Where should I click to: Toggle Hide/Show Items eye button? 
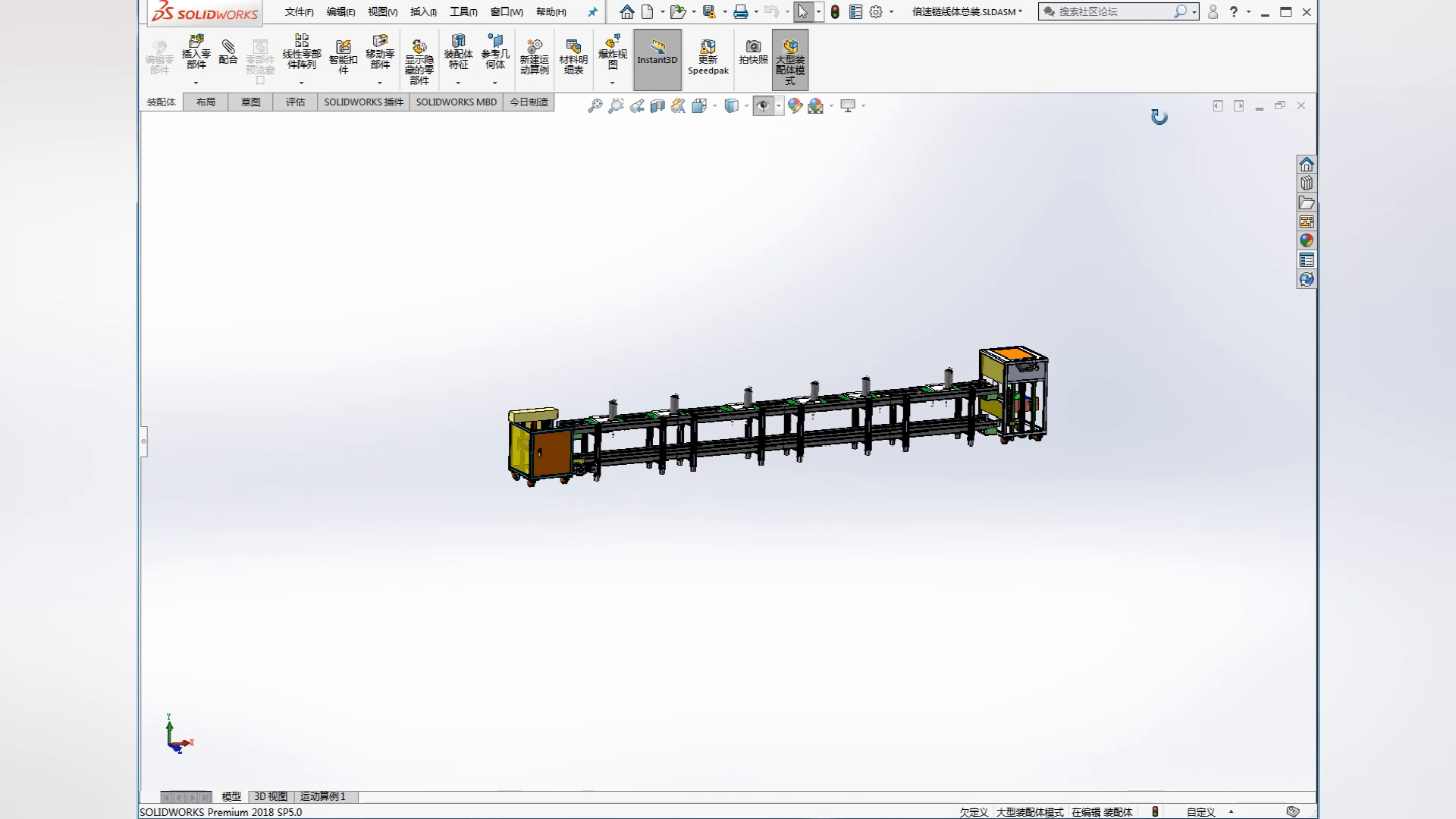[x=763, y=106]
